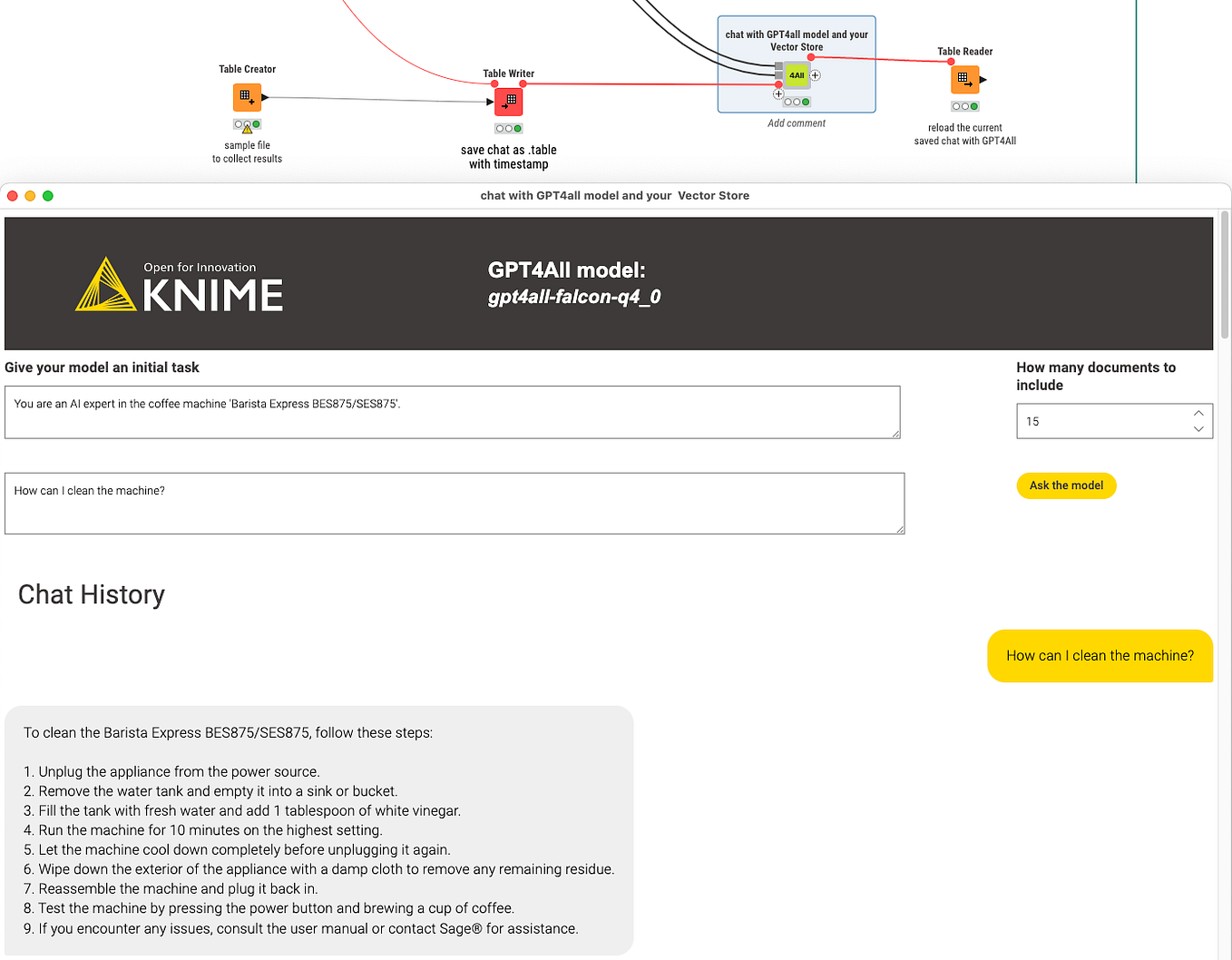Click the initial task text box
Viewport: 1232px width, 960px height.
pyautogui.click(x=452, y=412)
